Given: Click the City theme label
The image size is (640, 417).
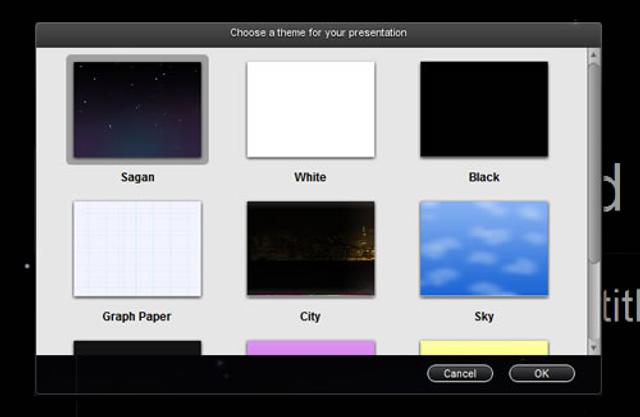Looking at the screenshot, I should [x=310, y=316].
